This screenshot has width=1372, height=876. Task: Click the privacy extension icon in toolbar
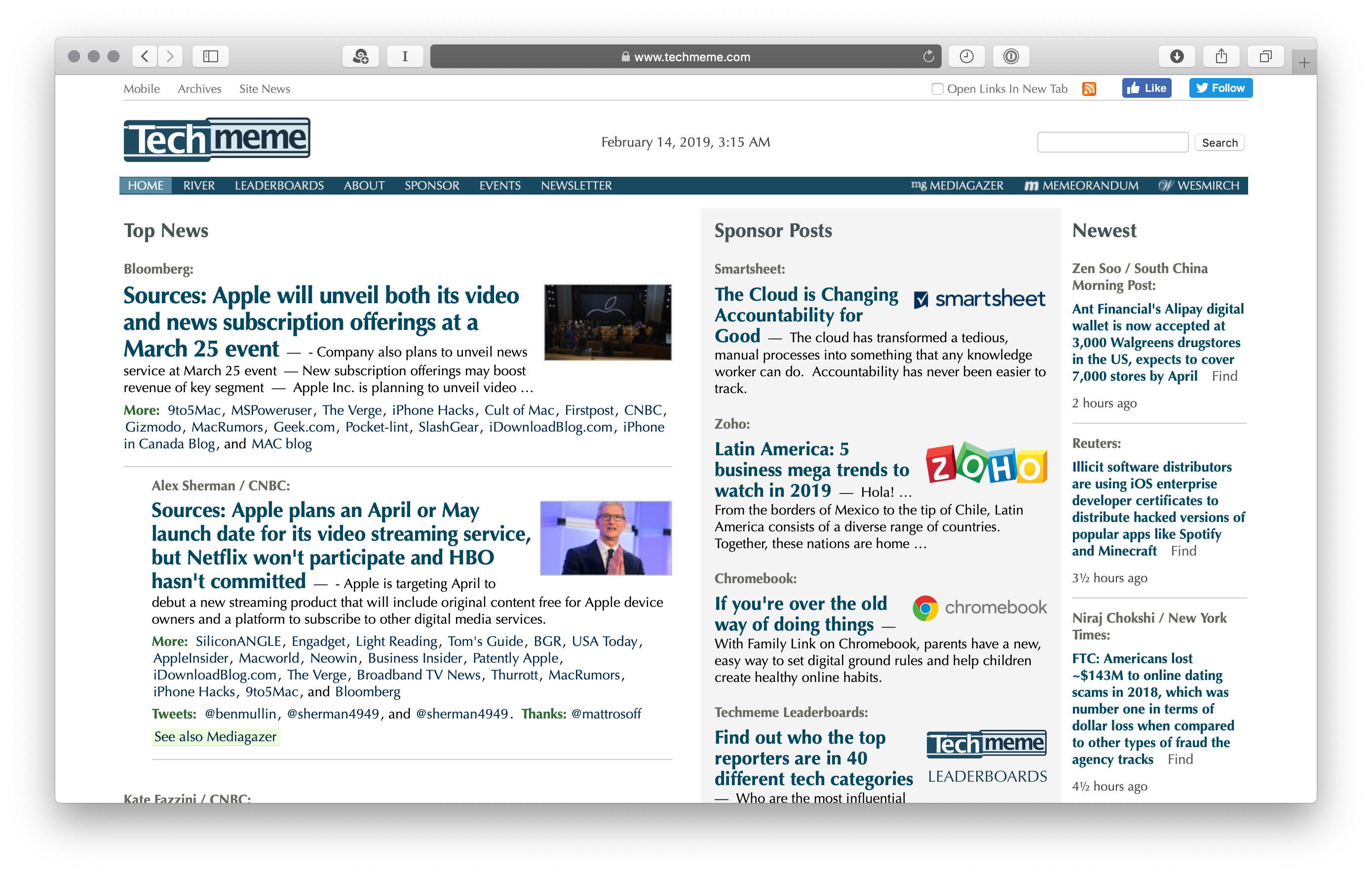coord(361,56)
